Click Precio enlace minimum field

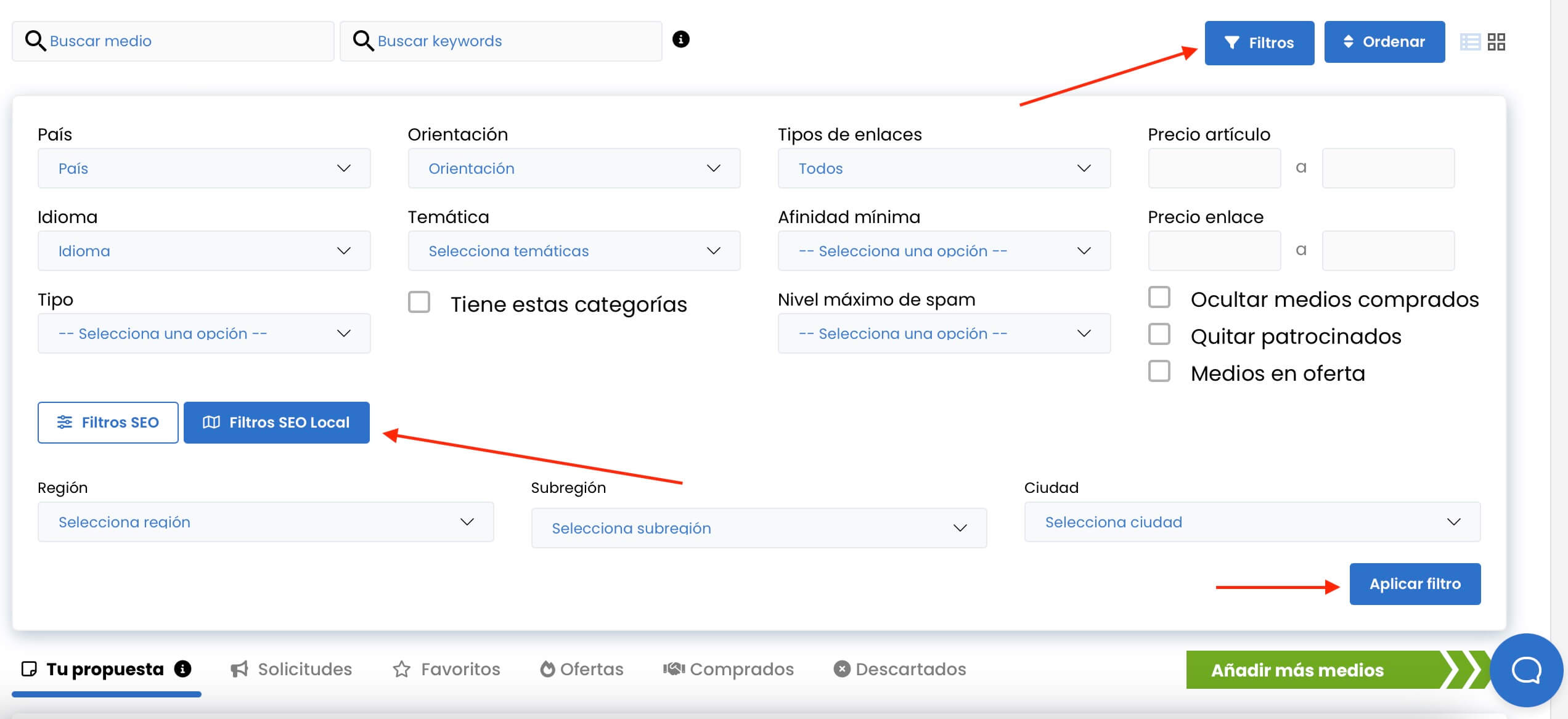coord(1214,251)
